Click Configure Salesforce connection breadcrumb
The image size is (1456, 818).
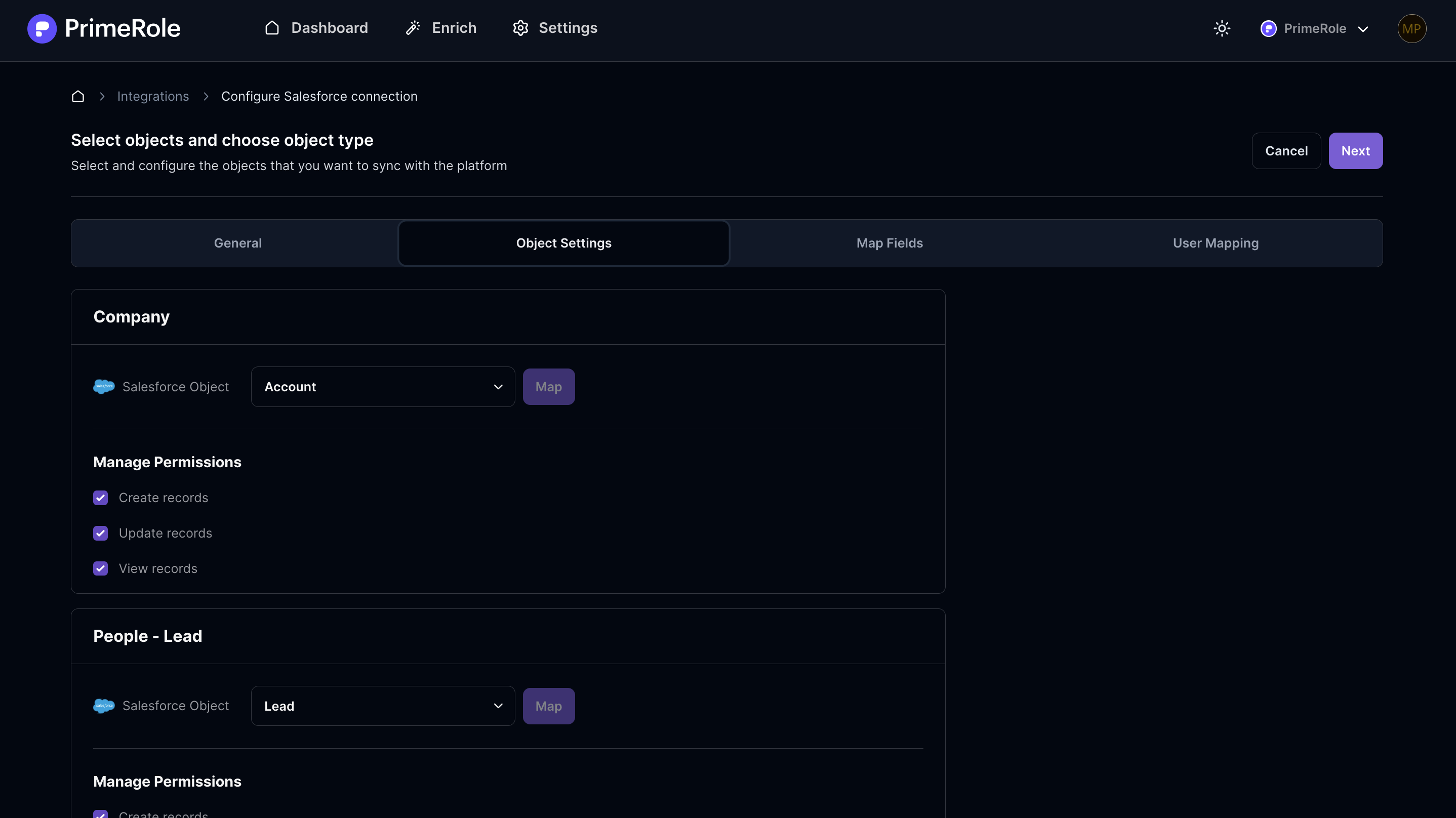(319, 96)
